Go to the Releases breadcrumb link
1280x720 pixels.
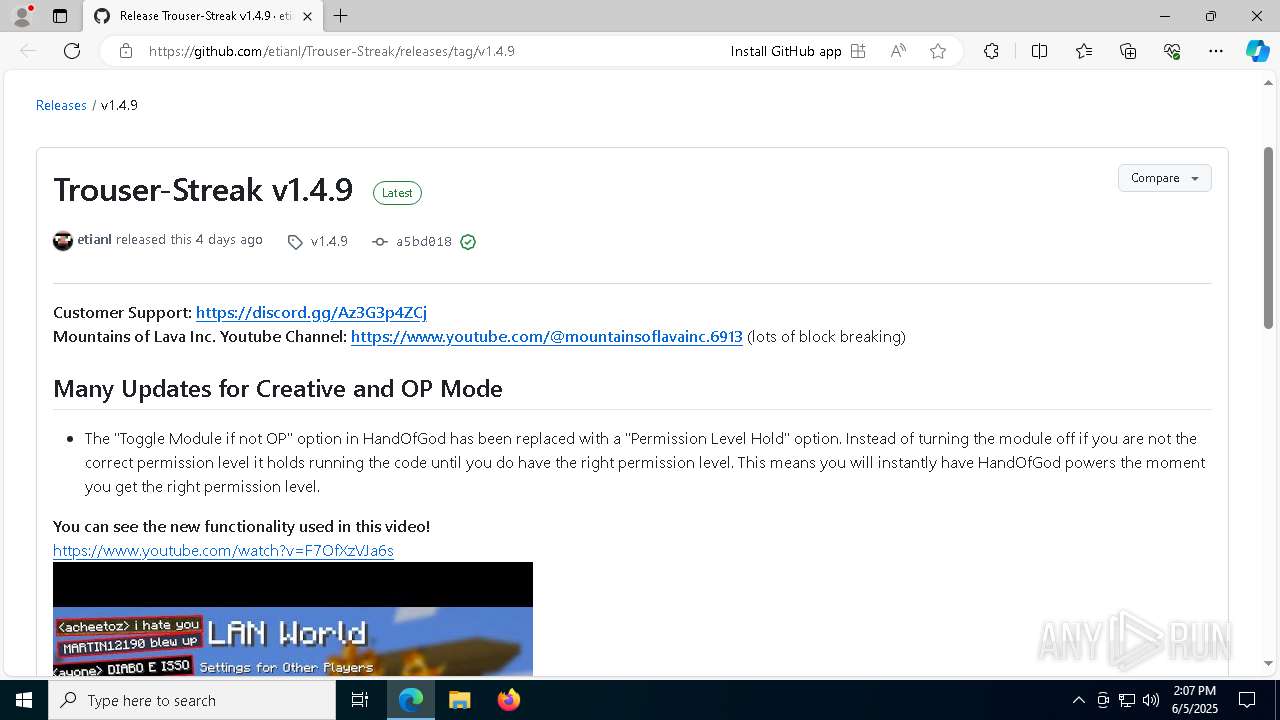point(61,105)
